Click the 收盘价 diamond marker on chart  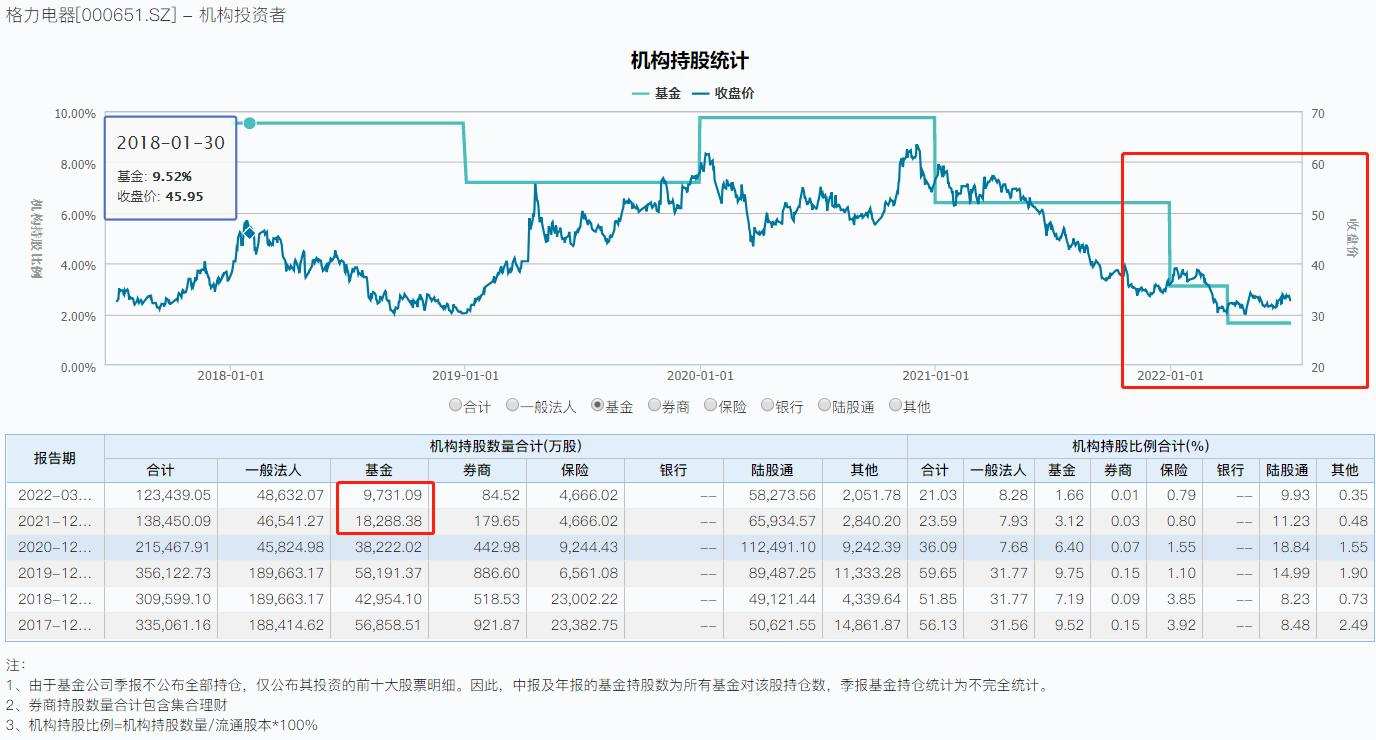[x=249, y=232]
